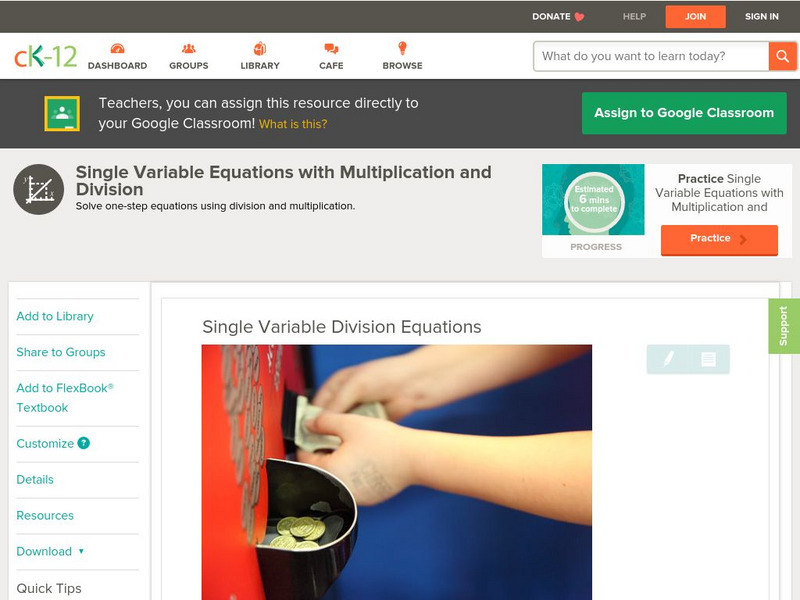
Task: Click the CK-12 logo
Action: (45, 56)
